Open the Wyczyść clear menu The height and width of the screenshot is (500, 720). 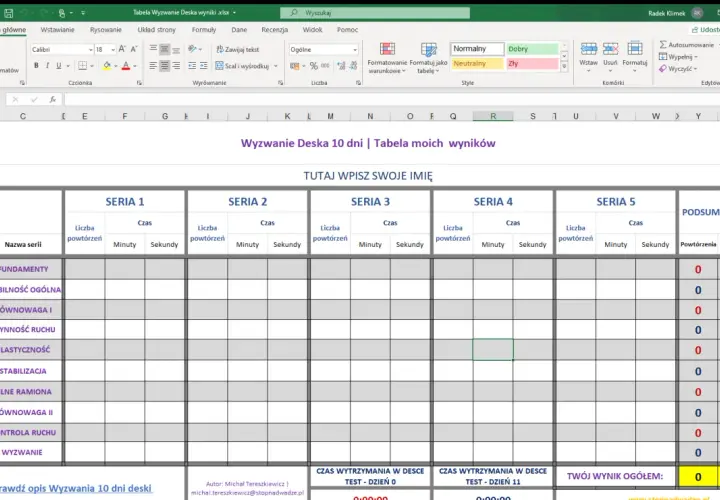[x=678, y=69]
